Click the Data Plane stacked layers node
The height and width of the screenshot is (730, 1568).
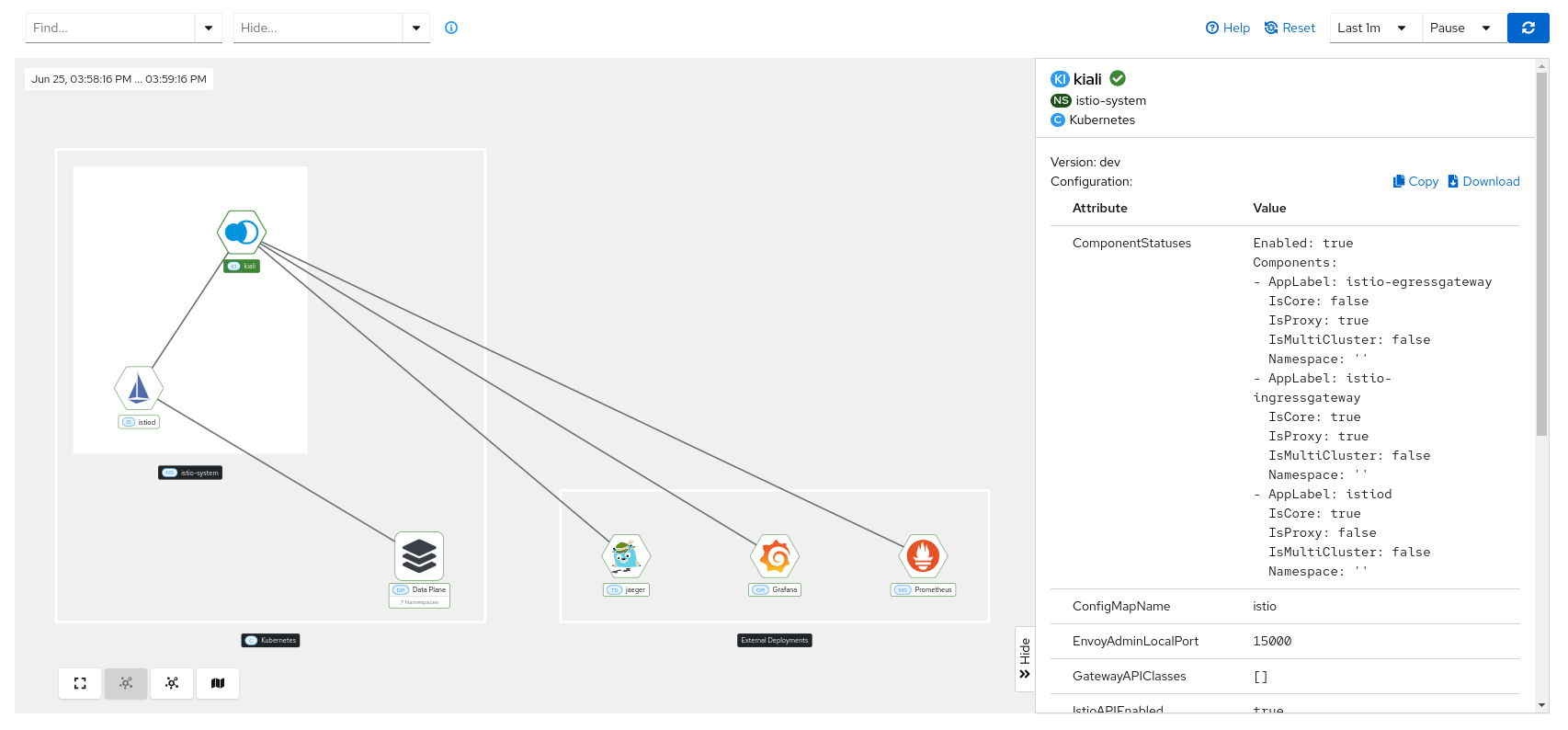click(x=419, y=555)
